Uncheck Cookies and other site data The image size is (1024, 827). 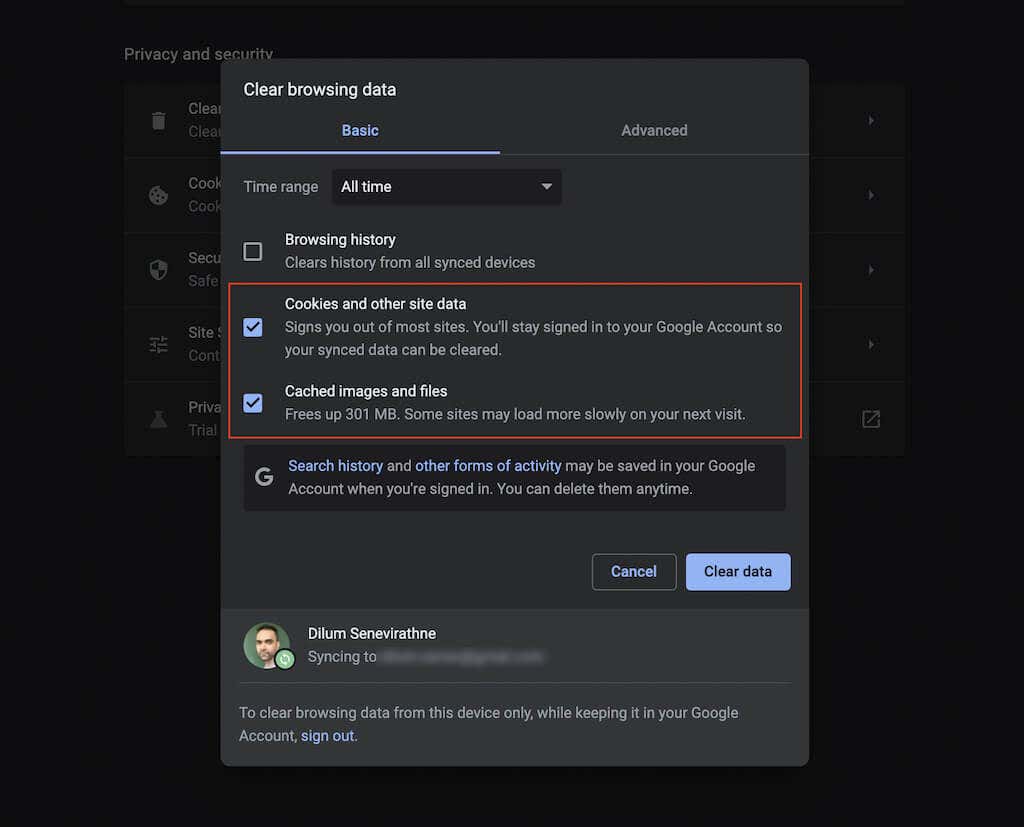click(x=253, y=327)
